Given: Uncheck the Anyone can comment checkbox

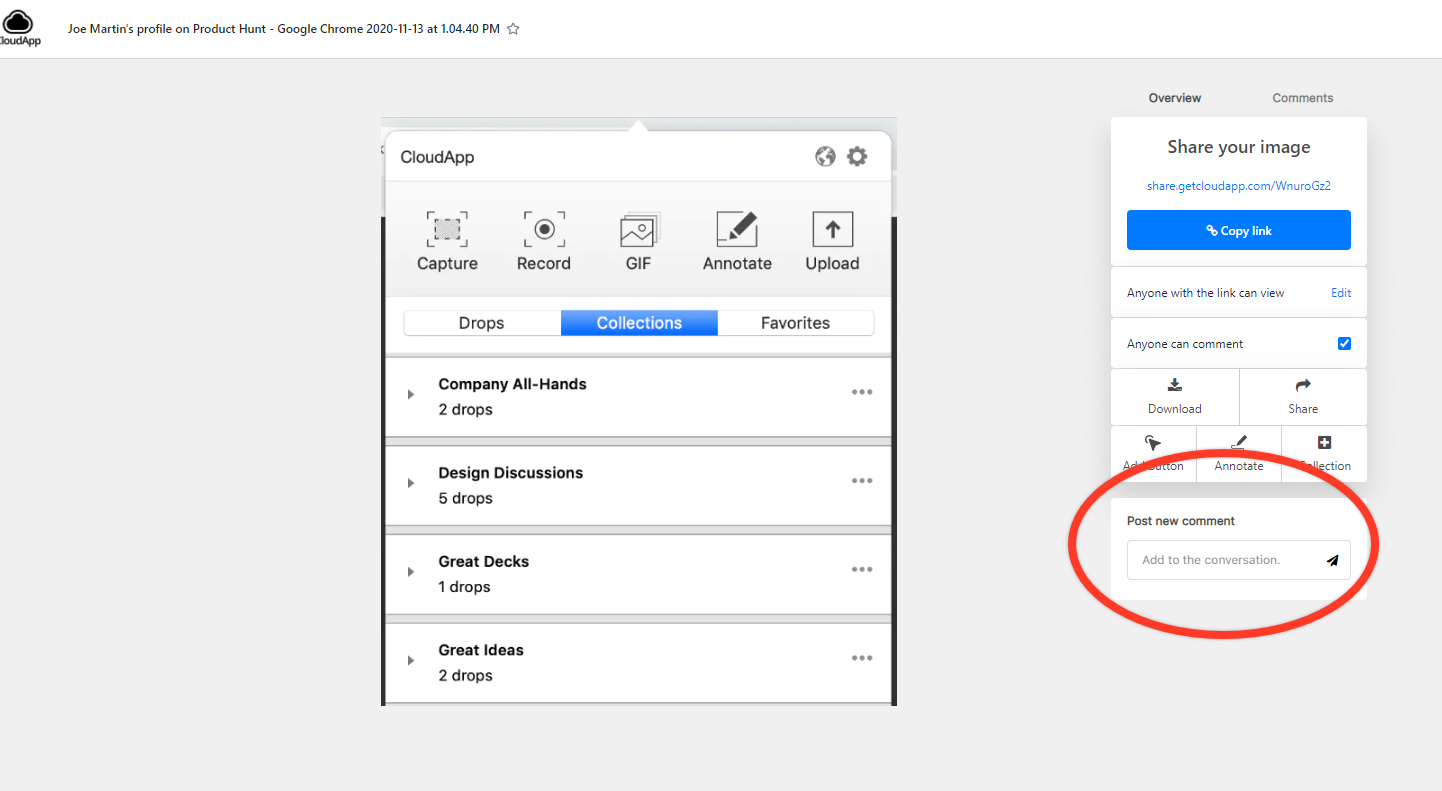Looking at the screenshot, I should pos(1344,344).
